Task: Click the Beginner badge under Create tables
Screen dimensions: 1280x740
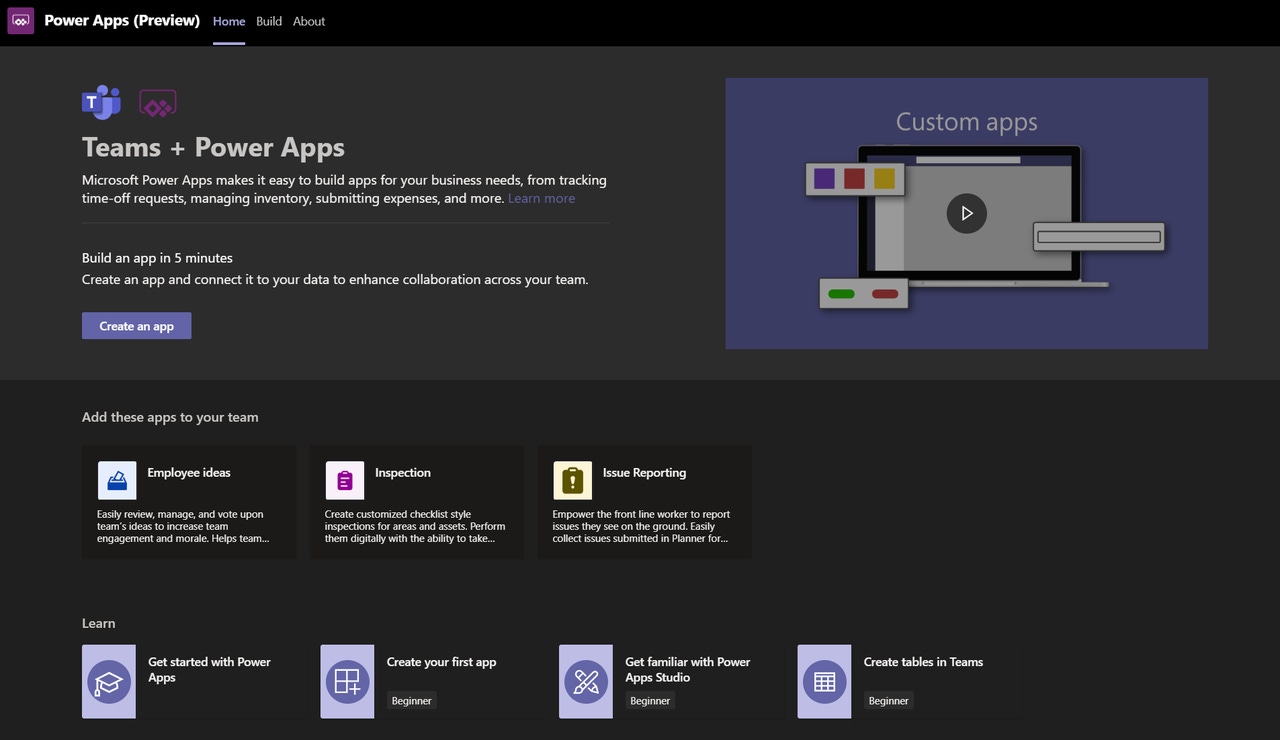Action: [x=888, y=700]
